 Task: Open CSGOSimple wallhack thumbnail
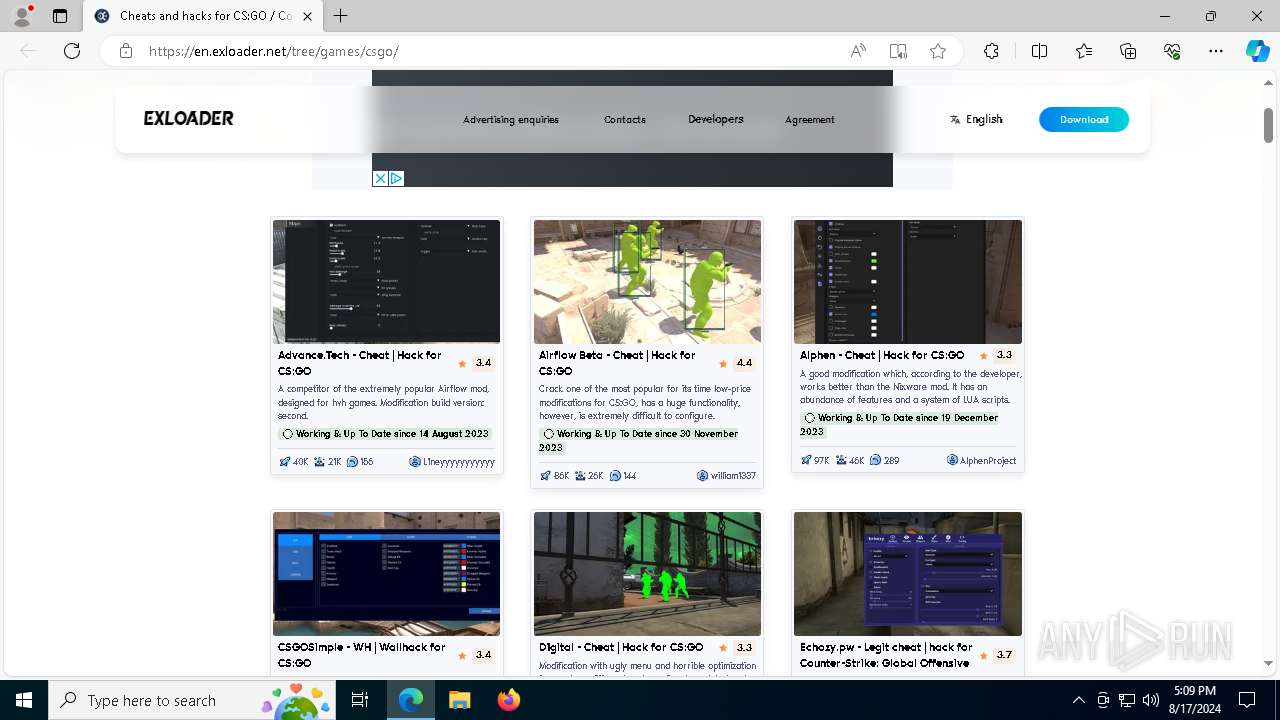387,574
